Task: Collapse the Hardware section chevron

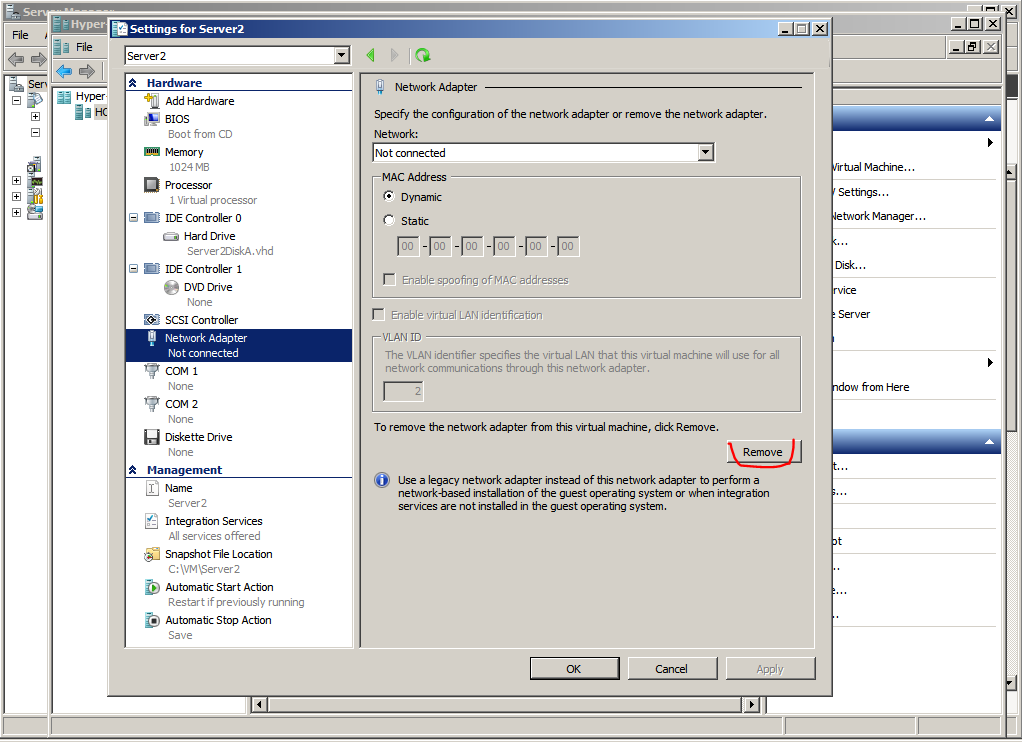Action: (133, 83)
